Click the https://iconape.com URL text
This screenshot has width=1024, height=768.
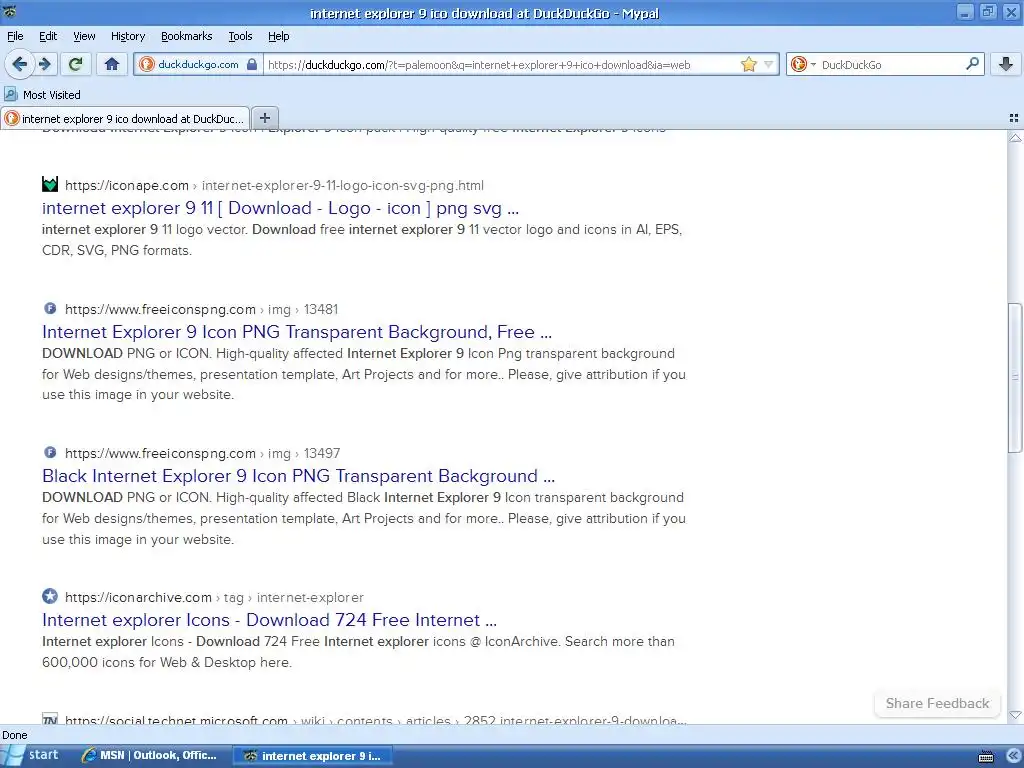click(x=127, y=185)
